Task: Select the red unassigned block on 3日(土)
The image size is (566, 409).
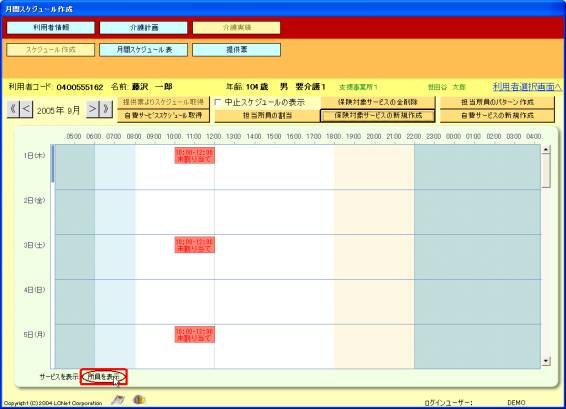Action: pyautogui.click(x=195, y=245)
